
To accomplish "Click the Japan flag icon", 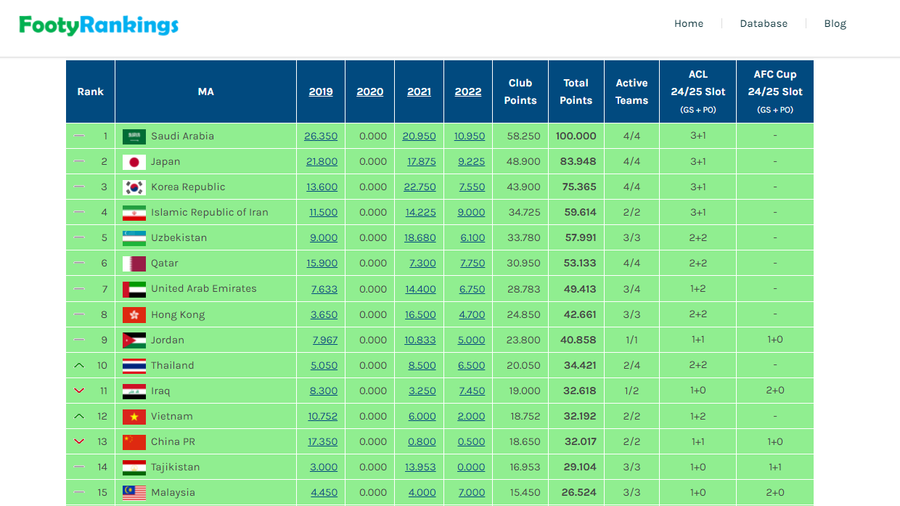I will point(134,162).
